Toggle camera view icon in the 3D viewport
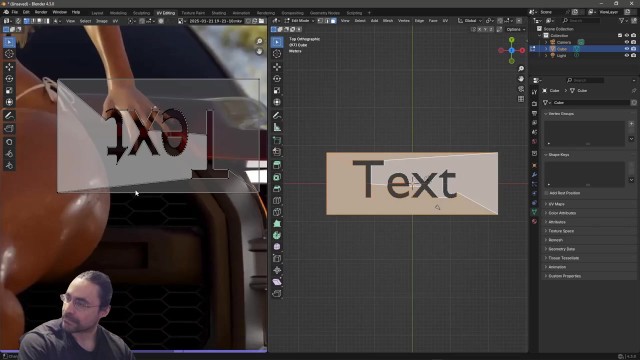640x360 pixels. click(x=521, y=89)
